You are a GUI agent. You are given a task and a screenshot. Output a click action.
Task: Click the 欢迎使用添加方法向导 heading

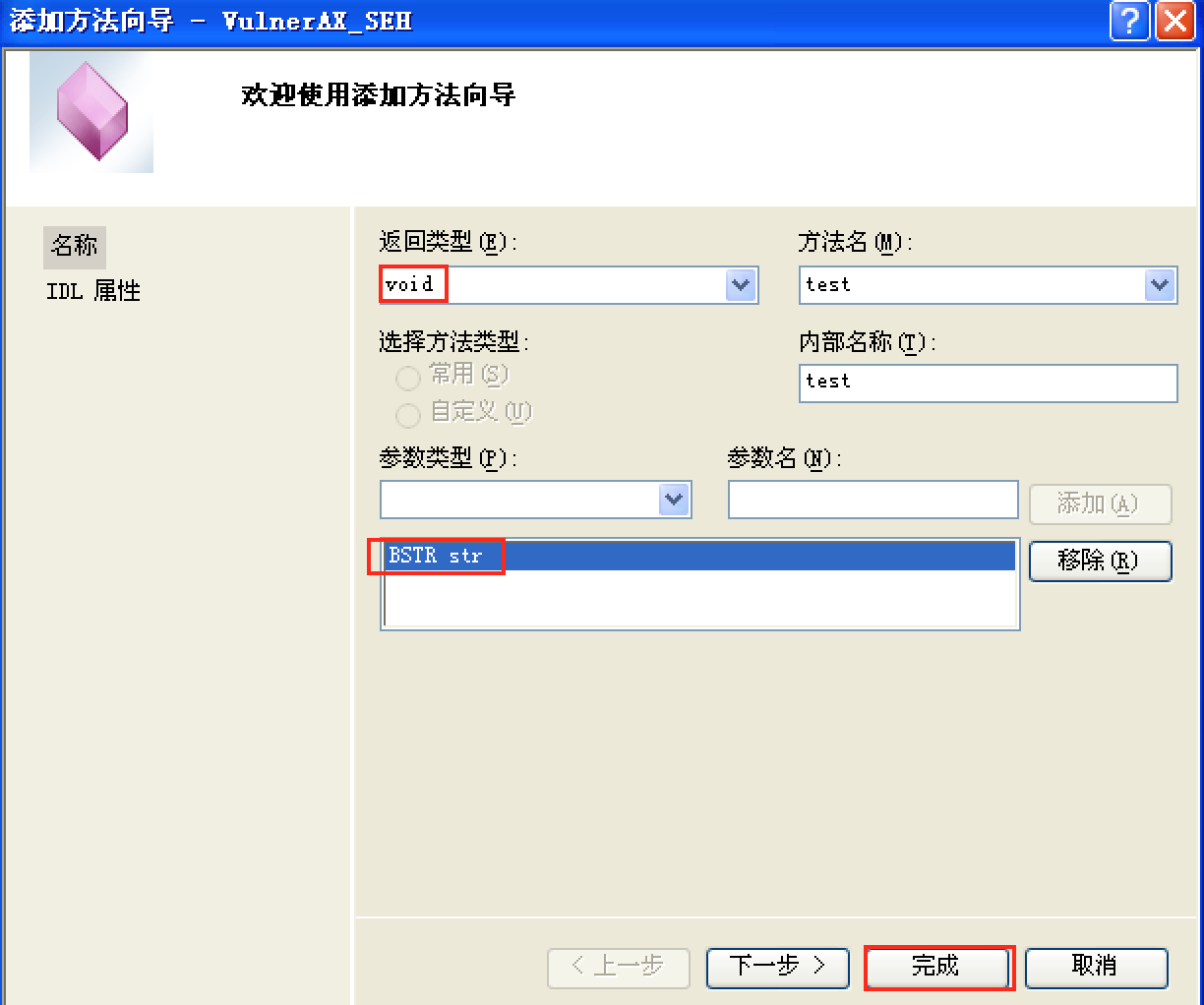pyautogui.click(x=379, y=94)
